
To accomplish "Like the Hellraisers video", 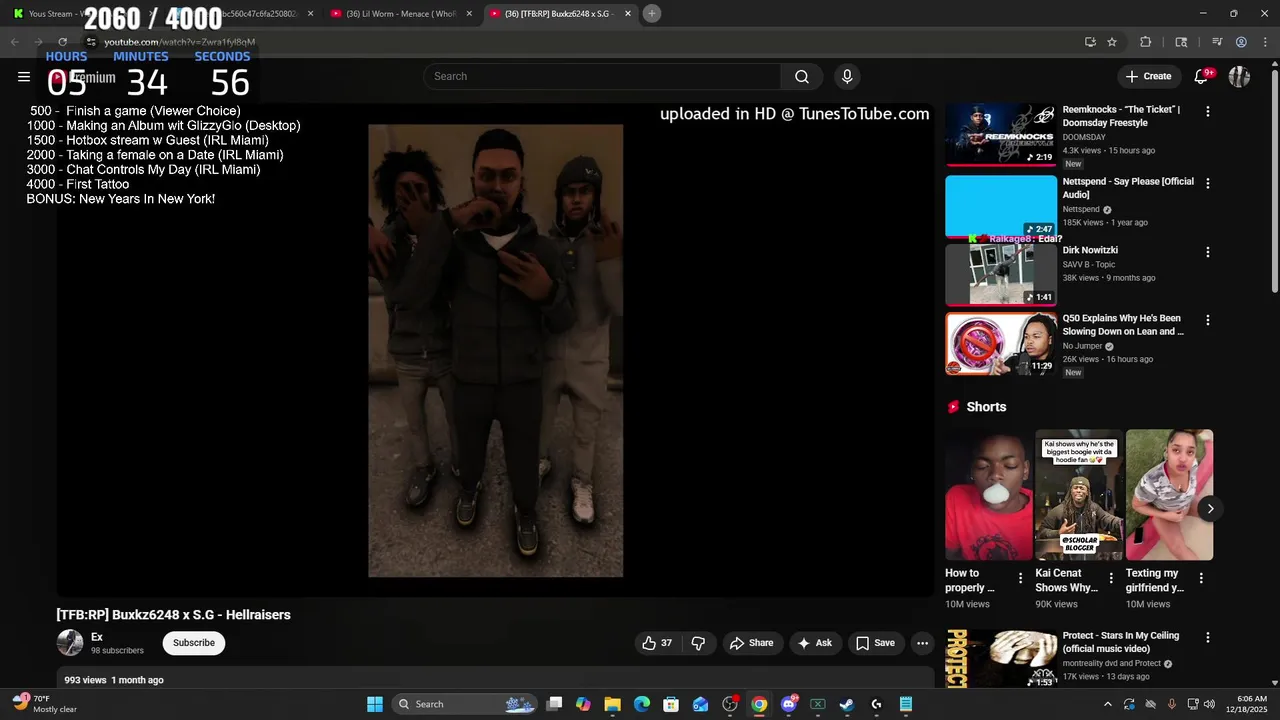I will tap(657, 643).
